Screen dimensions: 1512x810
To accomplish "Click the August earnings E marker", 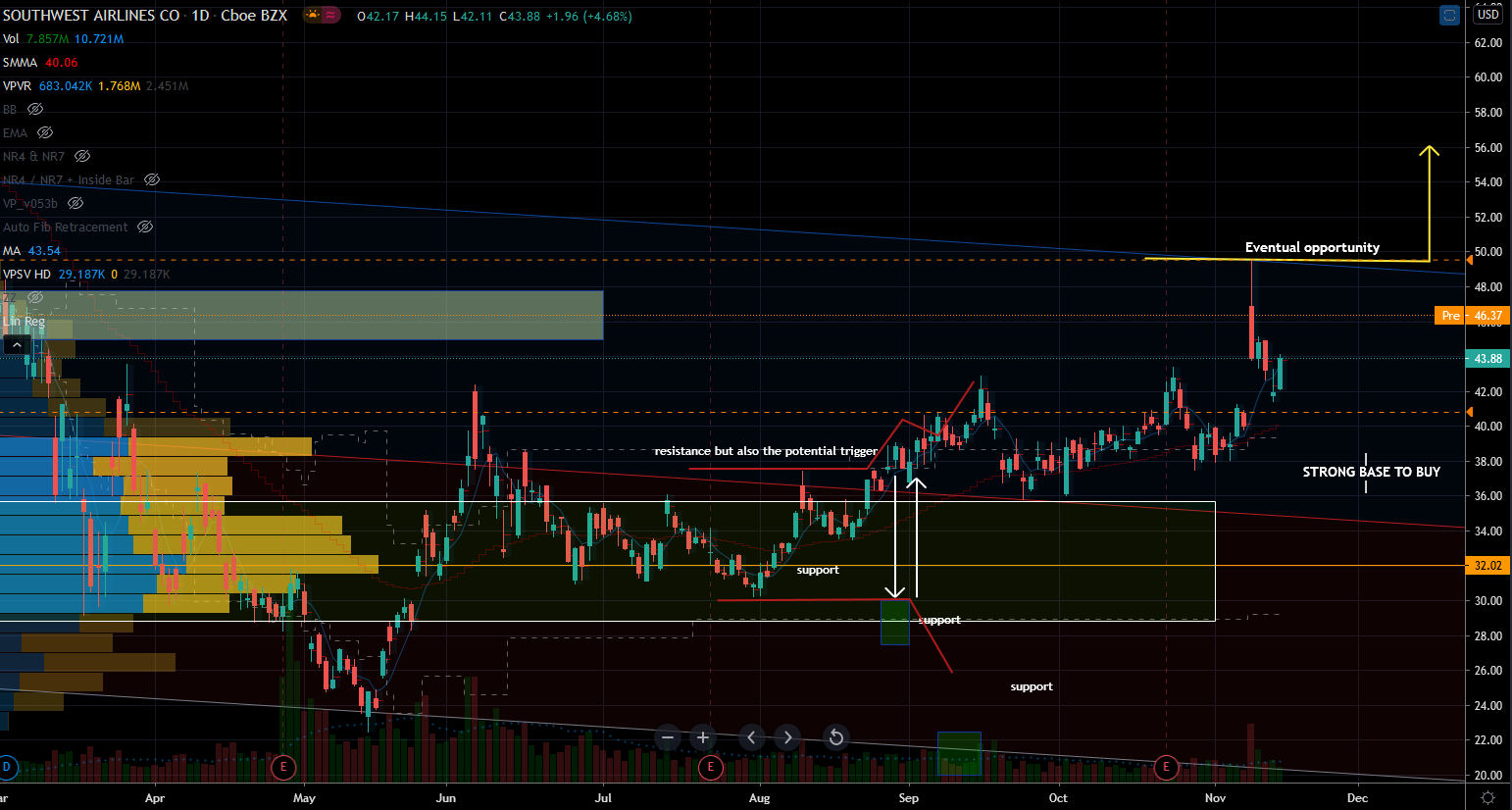I will (x=711, y=767).
